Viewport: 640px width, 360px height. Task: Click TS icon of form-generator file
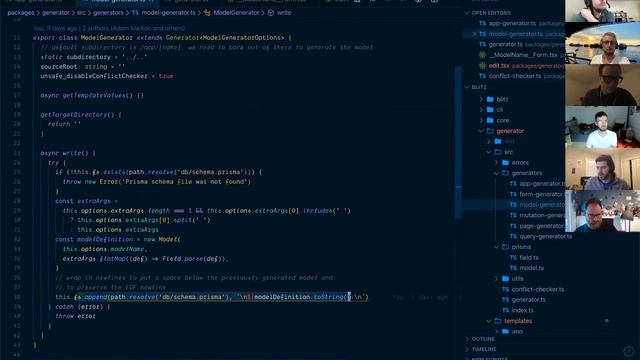[513, 194]
